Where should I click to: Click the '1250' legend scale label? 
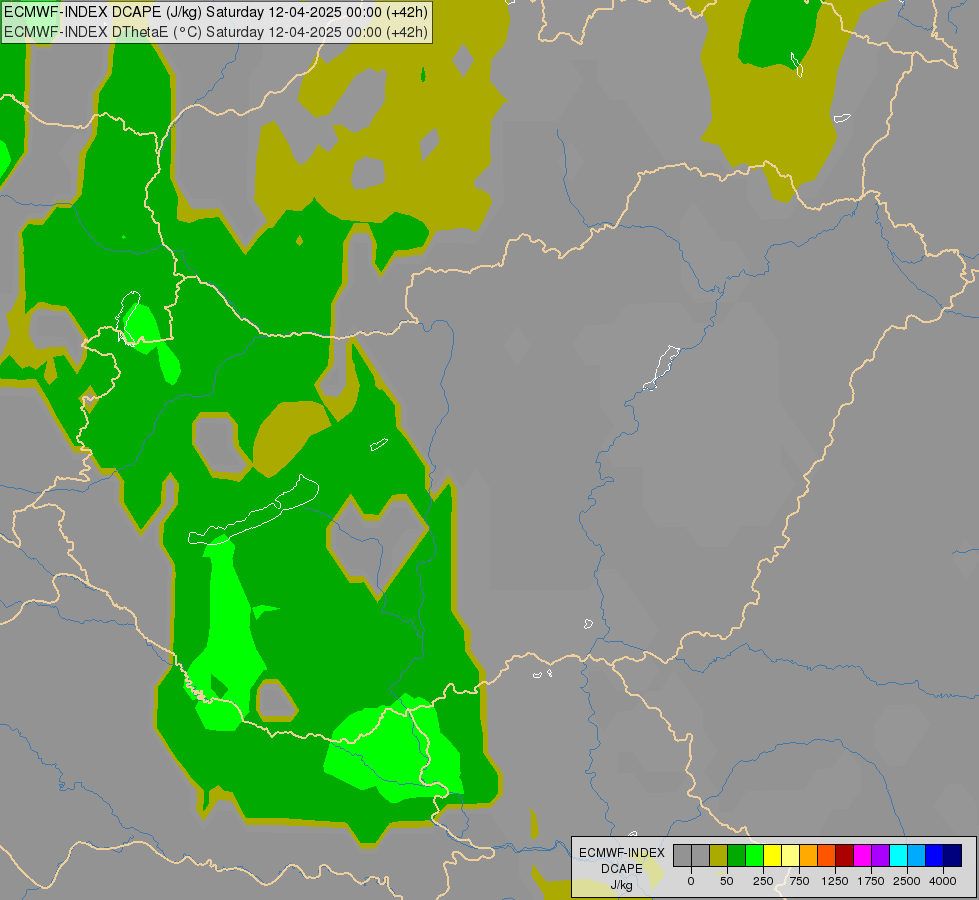[x=835, y=881]
